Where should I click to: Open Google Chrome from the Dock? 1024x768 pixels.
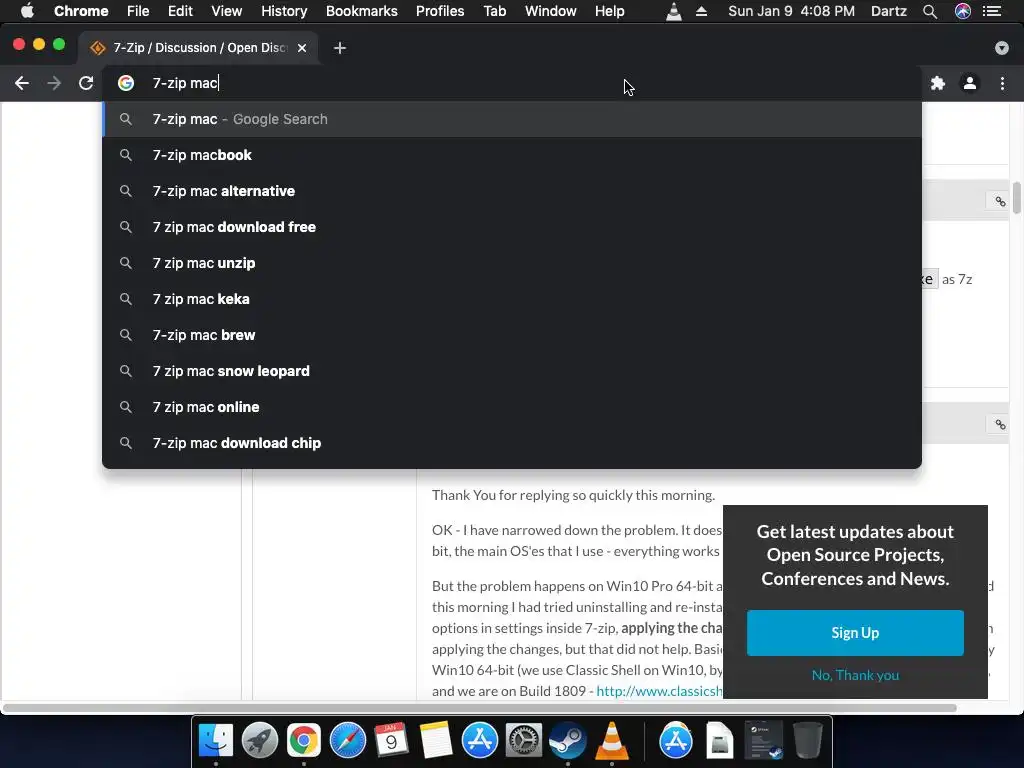point(304,741)
